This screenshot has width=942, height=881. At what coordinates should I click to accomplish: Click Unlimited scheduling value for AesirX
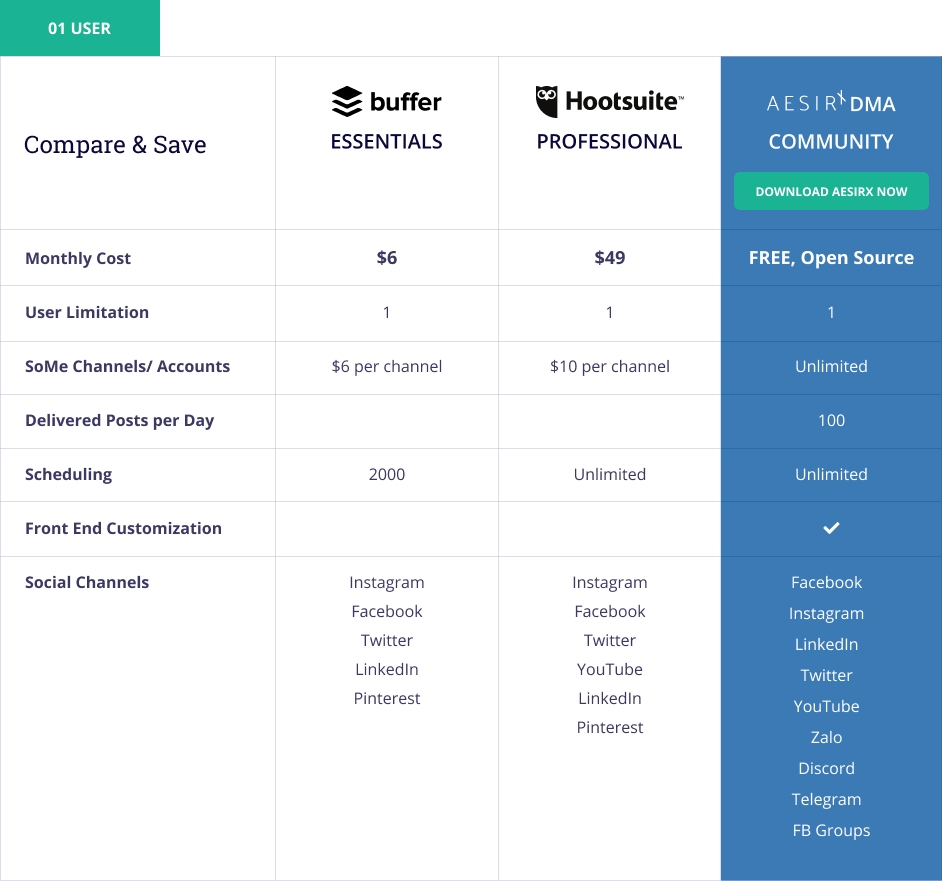pos(831,474)
